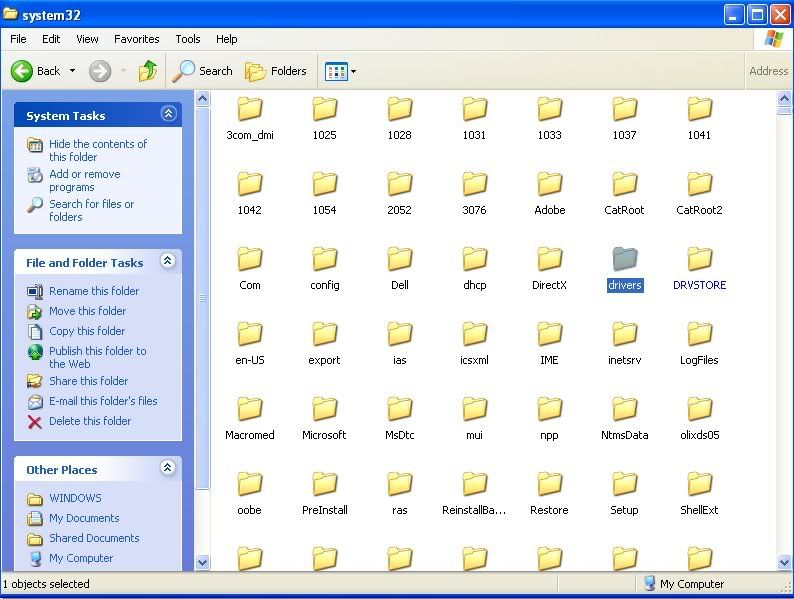The height and width of the screenshot is (599, 794).
Task: Toggle the Folders pane button
Action: [276, 71]
